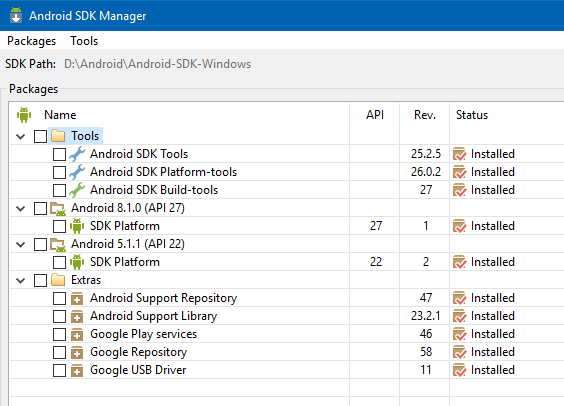Click the Google USB Driver package icon
The height and width of the screenshot is (406, 564).
[x=77, y=370]
